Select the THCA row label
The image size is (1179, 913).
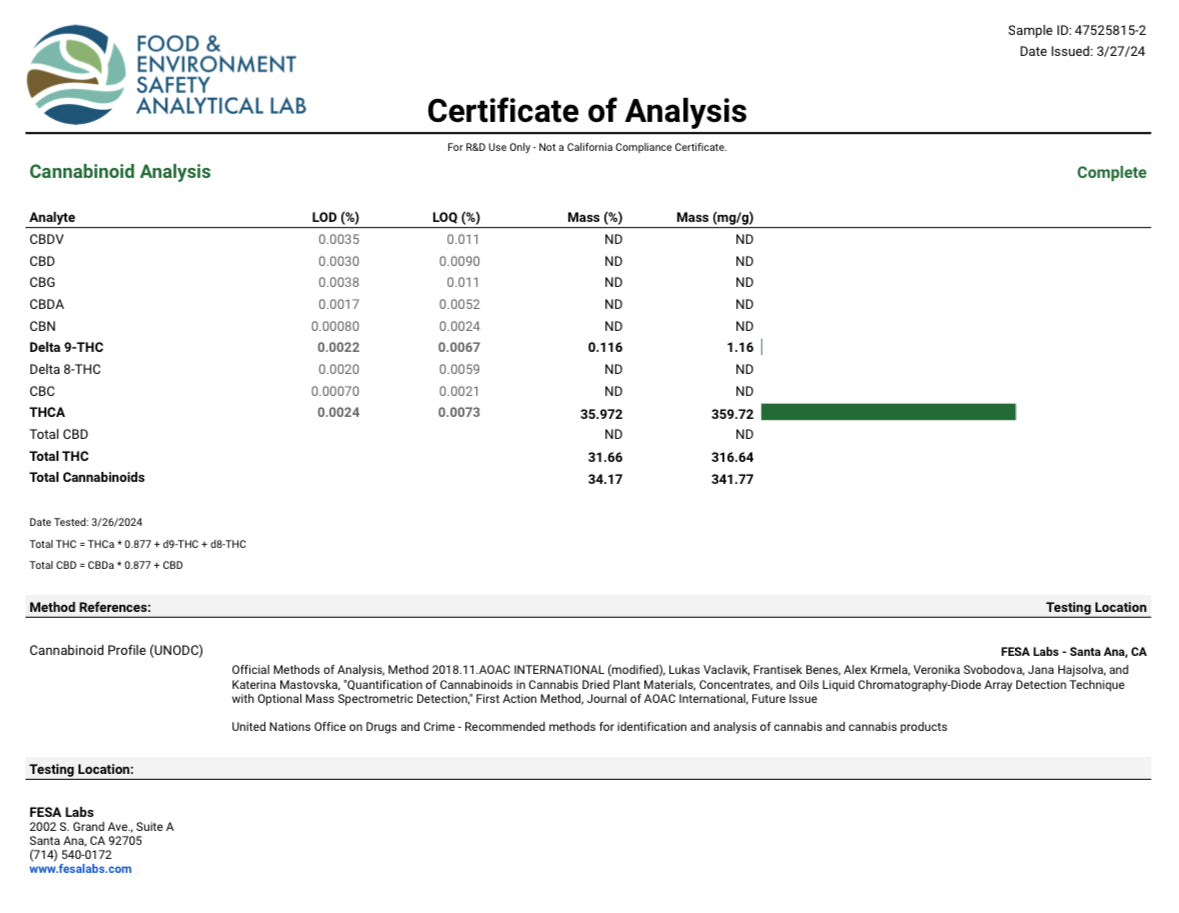pyautogui.click(x=47, y=412)
